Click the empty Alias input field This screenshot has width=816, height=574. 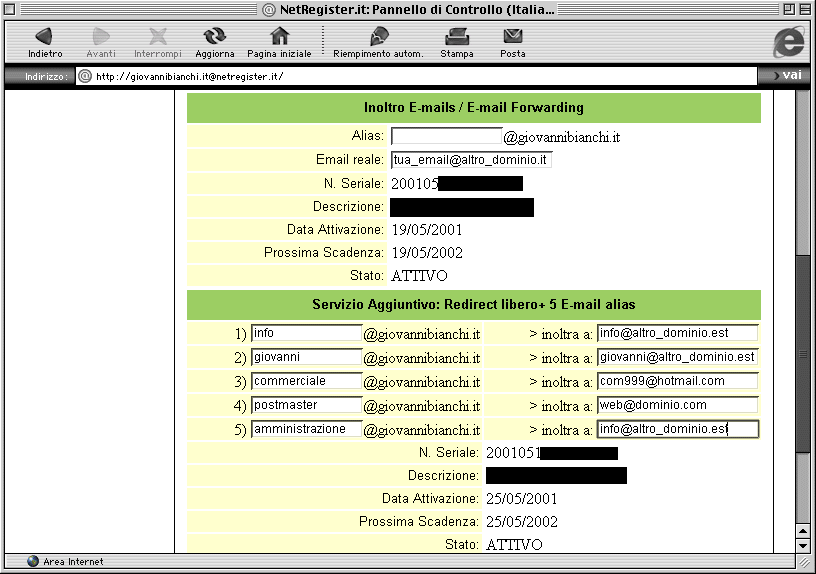tap(447, 136)
